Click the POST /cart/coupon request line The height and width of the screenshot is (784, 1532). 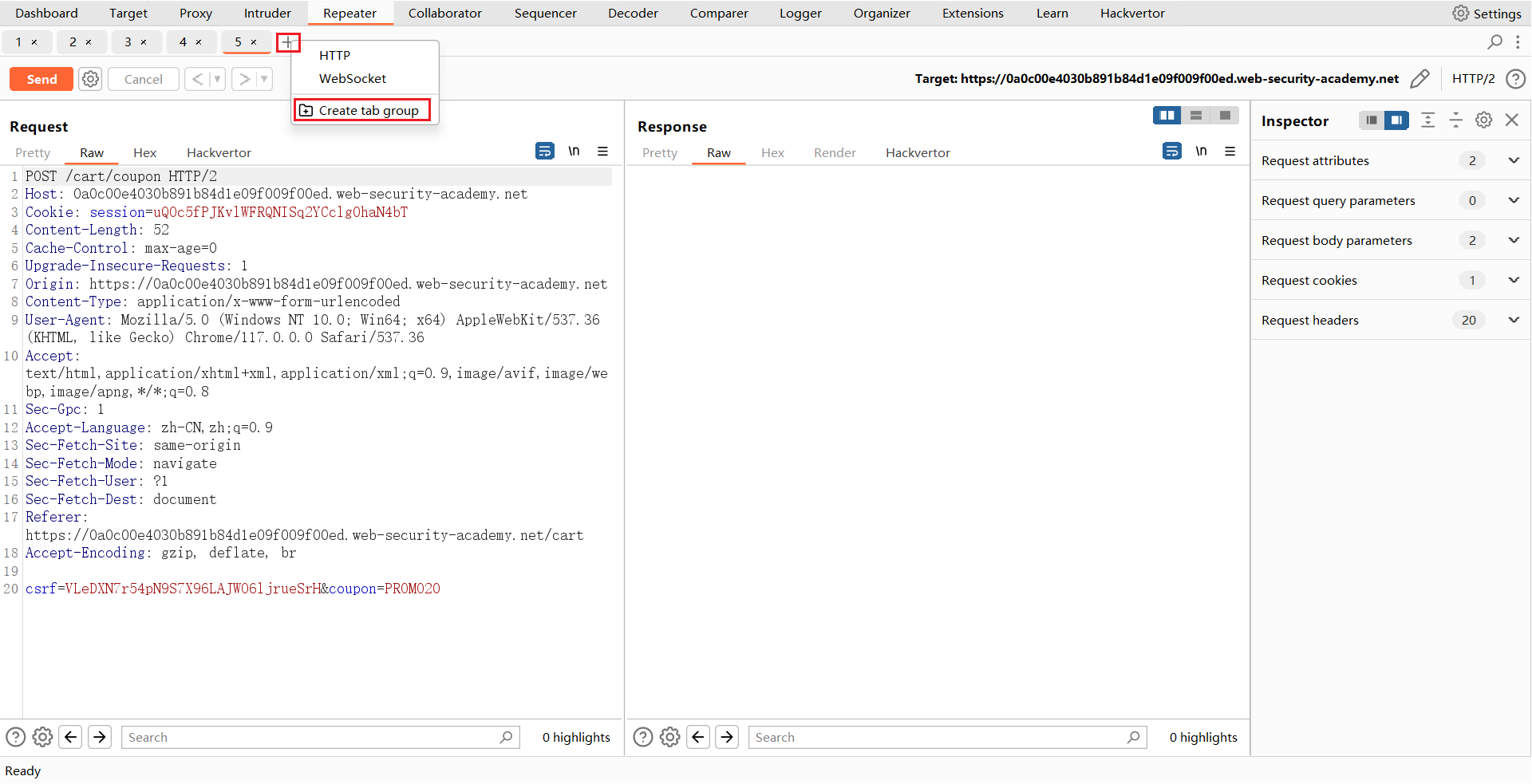[121, 176]
